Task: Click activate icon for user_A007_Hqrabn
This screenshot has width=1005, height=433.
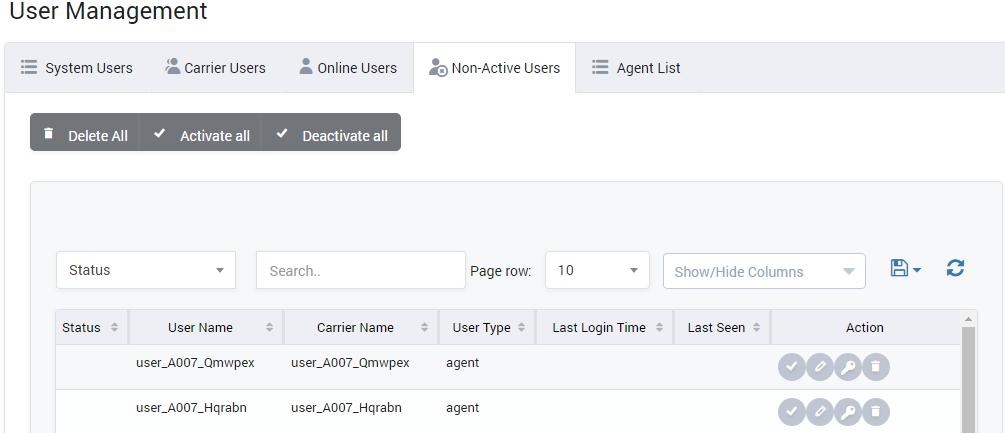Action: [792, 411]
